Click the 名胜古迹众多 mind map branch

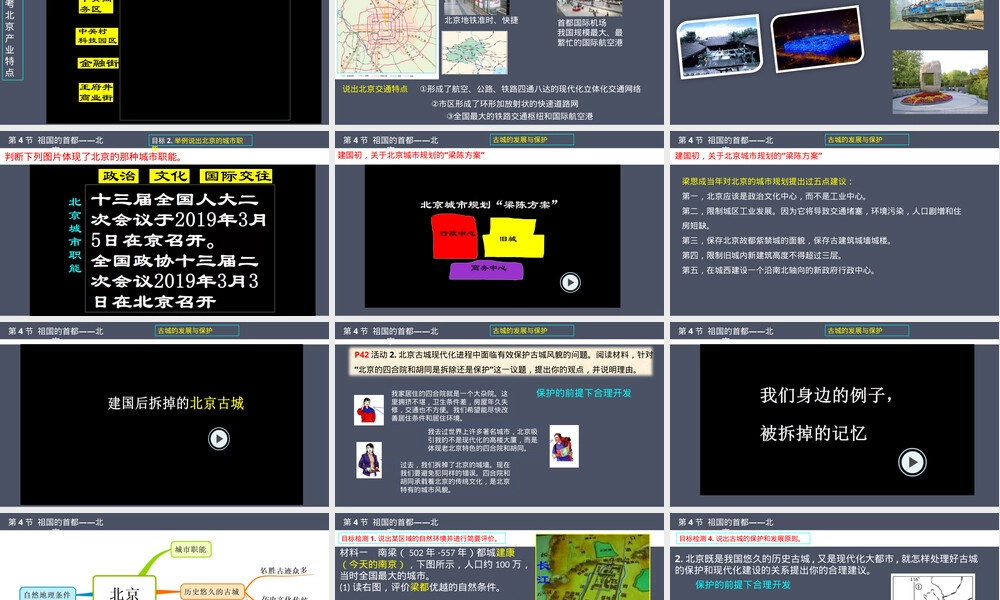click(284, 571)
